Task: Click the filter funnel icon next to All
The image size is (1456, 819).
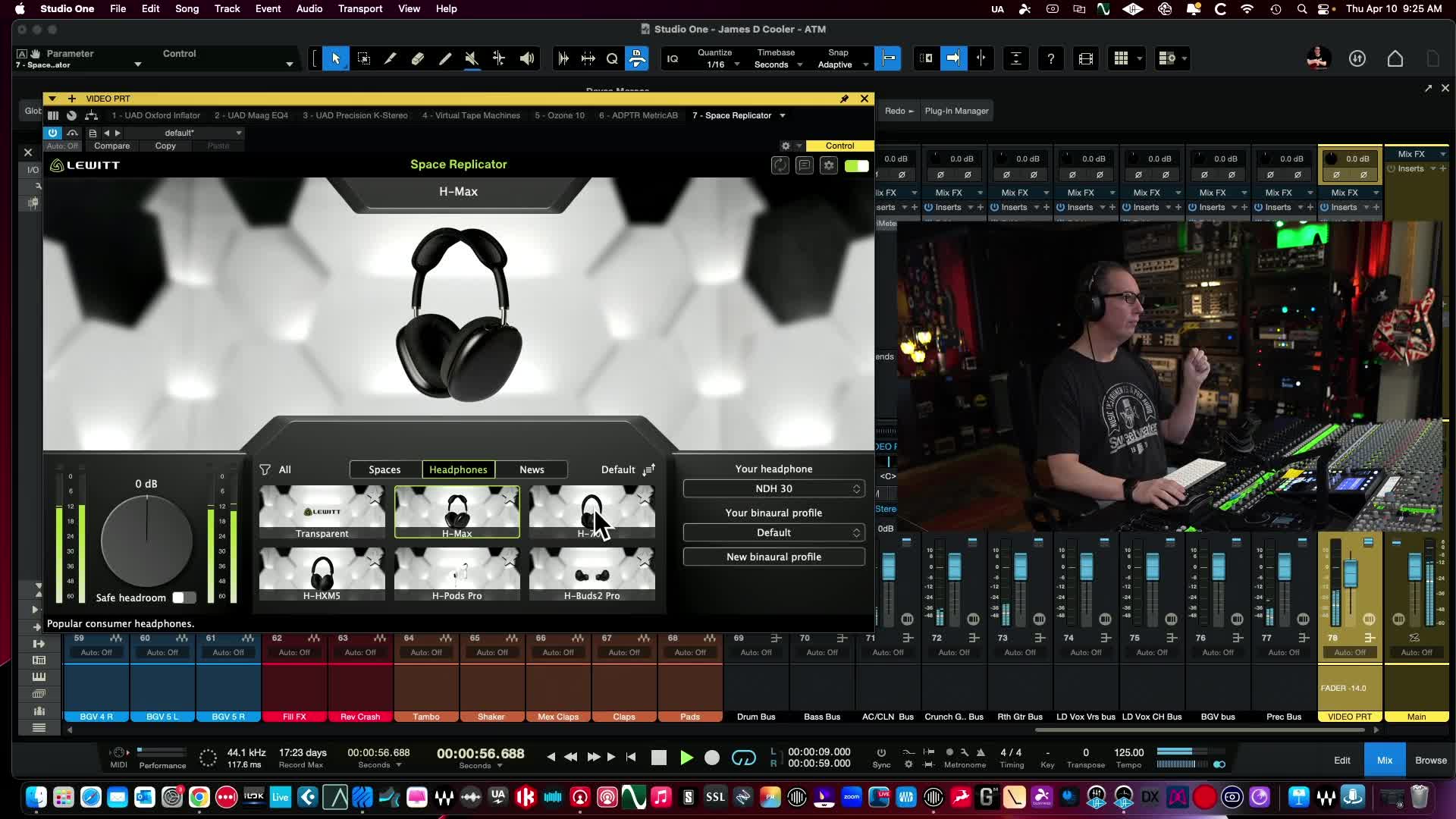Action: 265,469
